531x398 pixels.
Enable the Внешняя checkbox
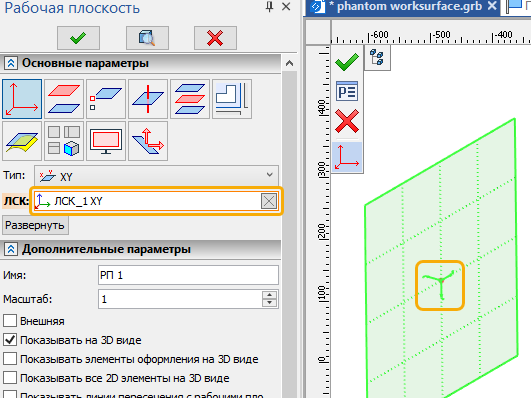click(x=10, y=320)
